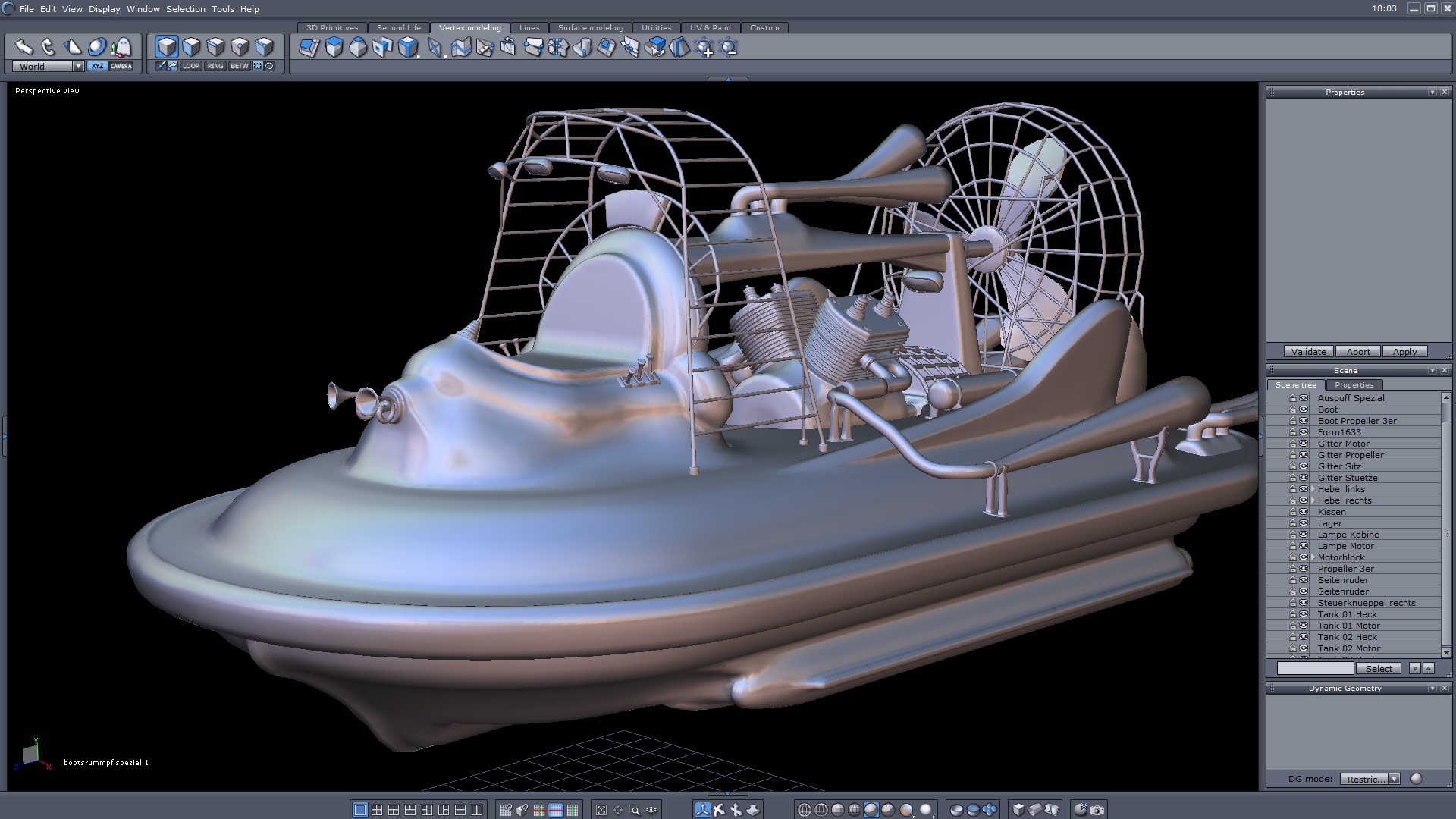Click the scene search input field
Image resolution: width=1456 pixels, height=819 pixels.
1314,668
